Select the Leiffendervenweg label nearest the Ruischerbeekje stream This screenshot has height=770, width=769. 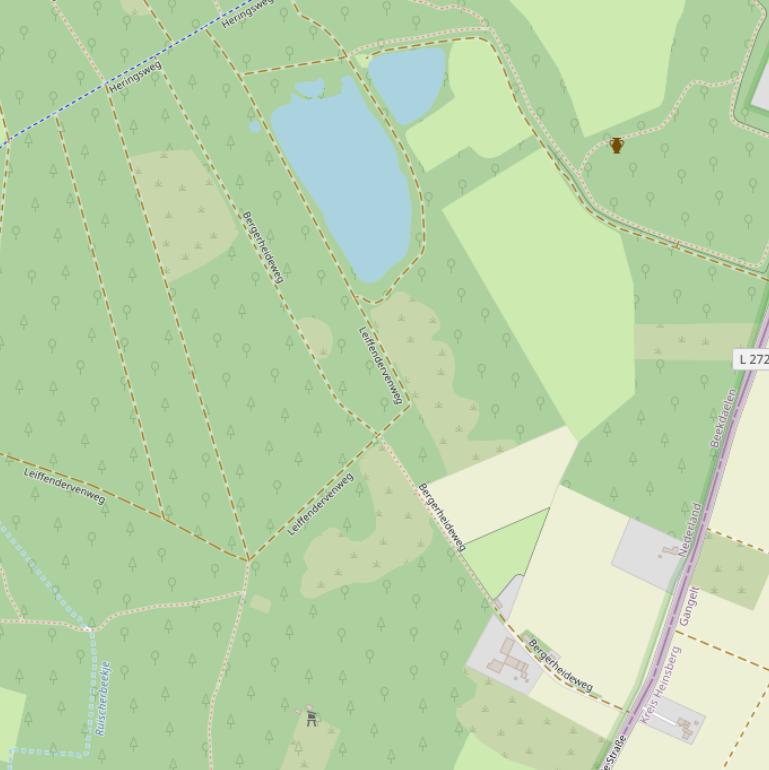tap(65, 486)
